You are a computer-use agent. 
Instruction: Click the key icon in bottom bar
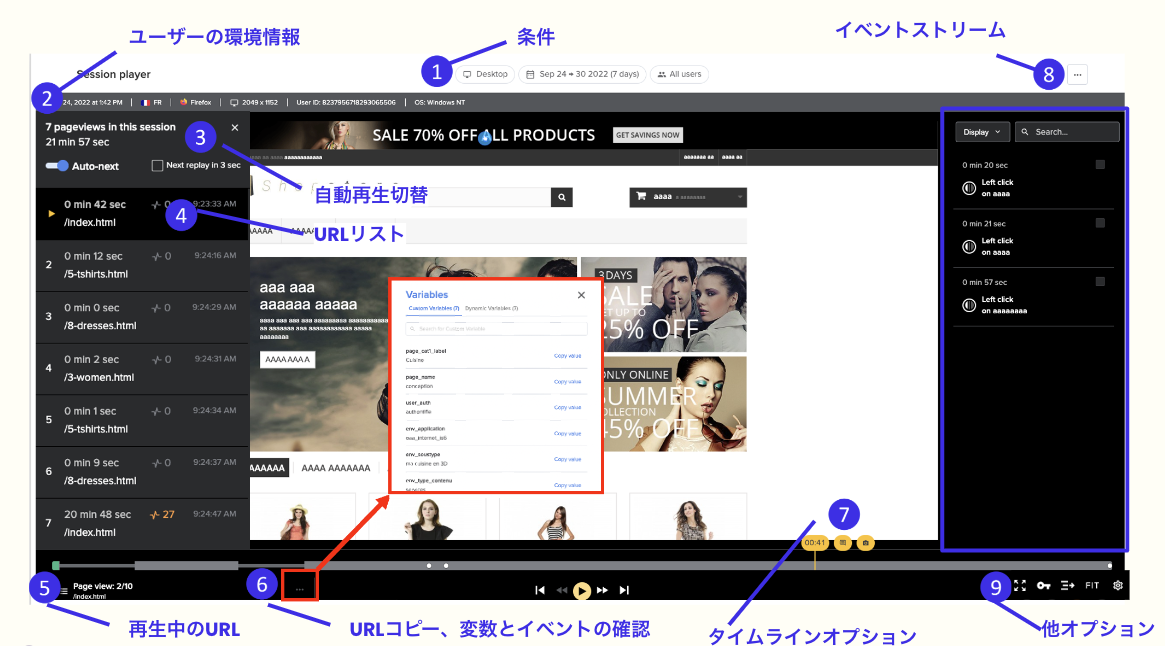(x=1043, y=586)
